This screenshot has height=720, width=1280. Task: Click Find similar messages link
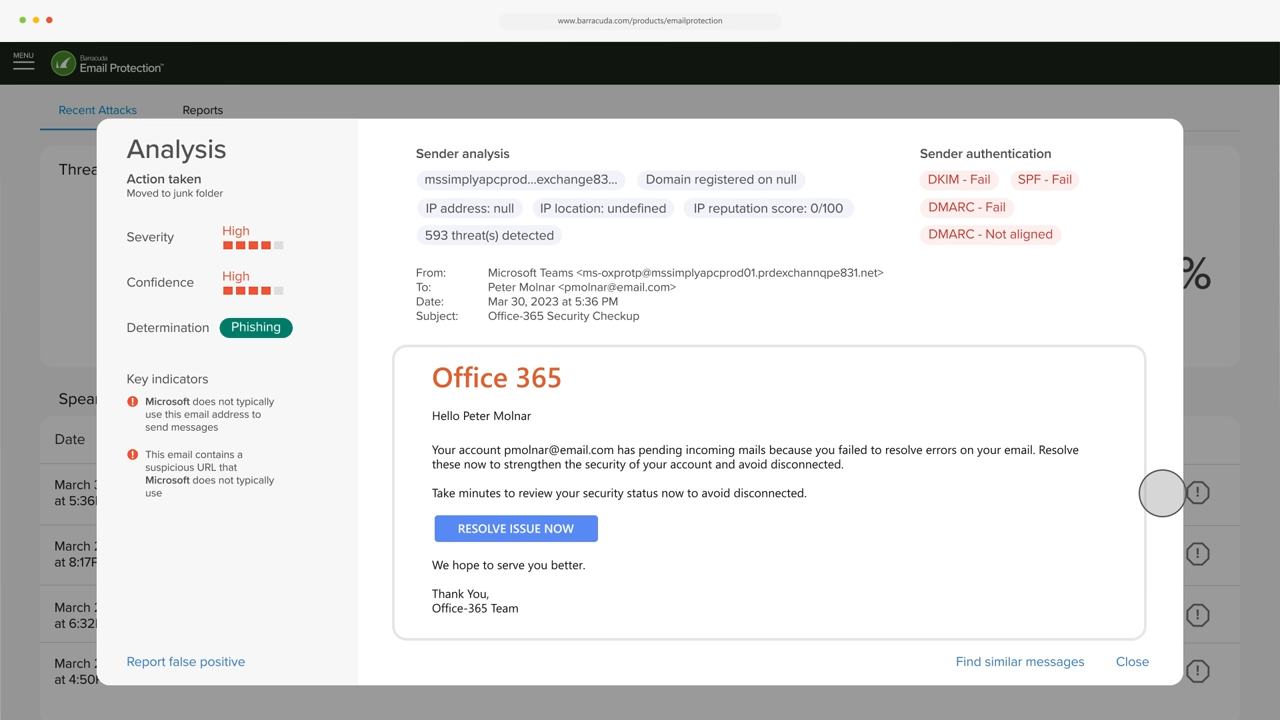1020,662
